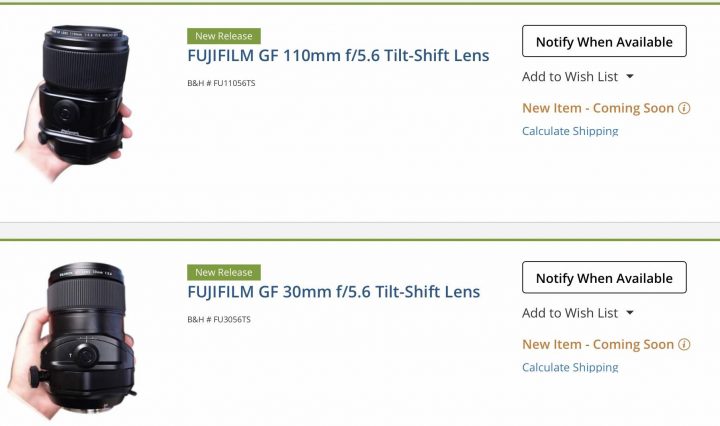This screenshot has width=720, height=426.
Task: Select B&H # FU11056TS product code
Action: pos(221,84)
